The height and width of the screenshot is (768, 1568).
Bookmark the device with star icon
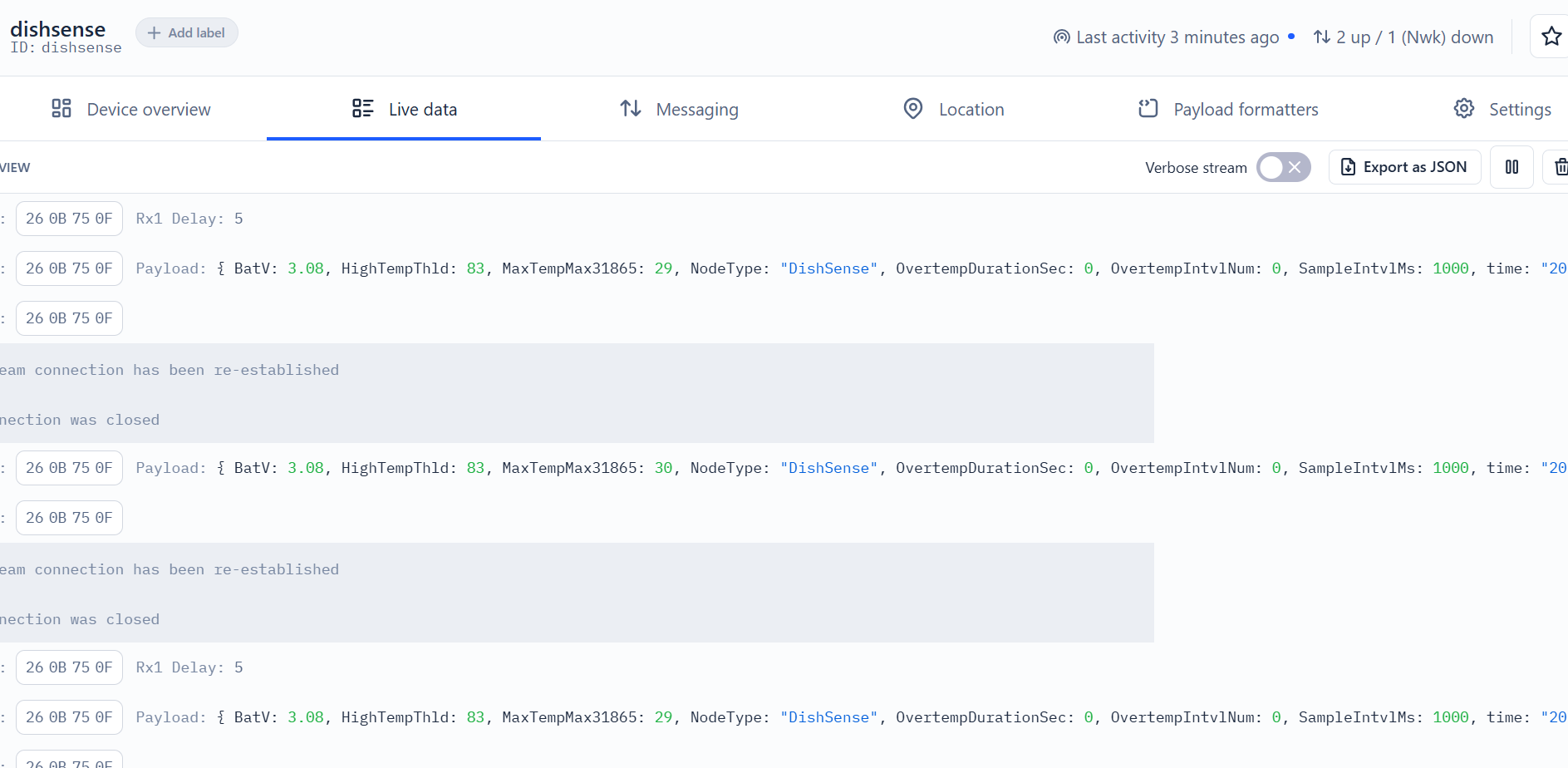[1551, 37]
